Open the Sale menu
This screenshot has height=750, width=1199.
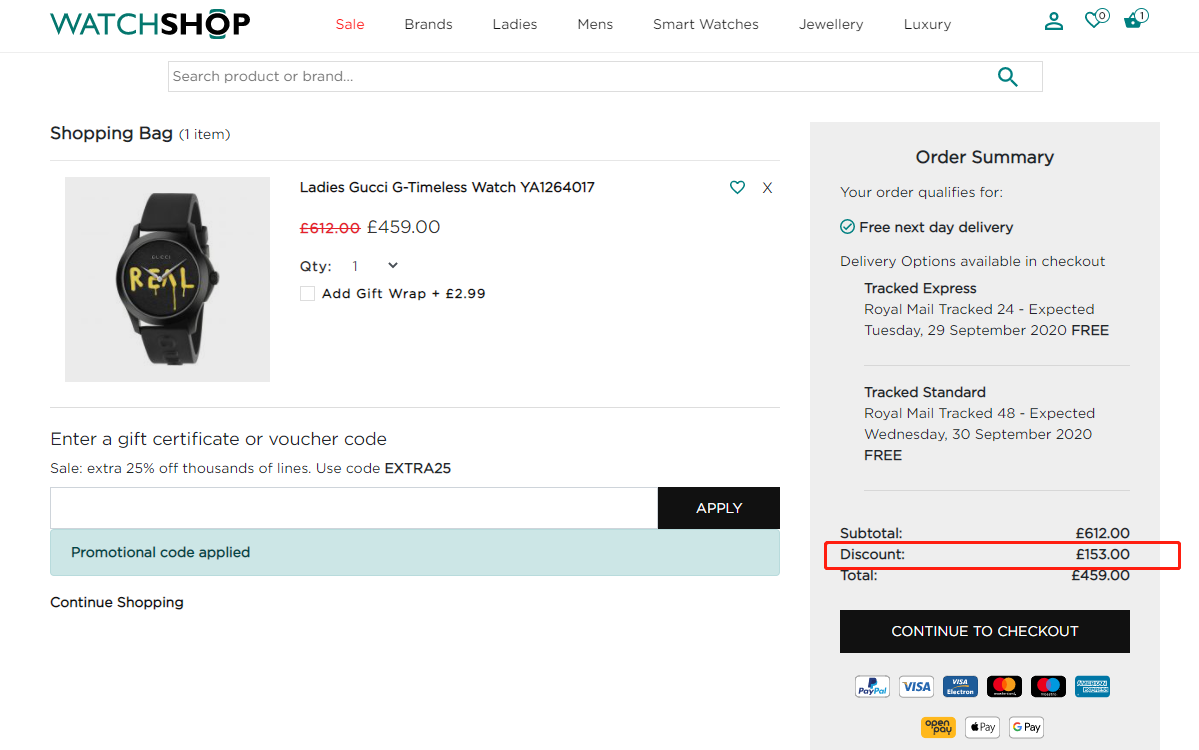click(349, 24)
